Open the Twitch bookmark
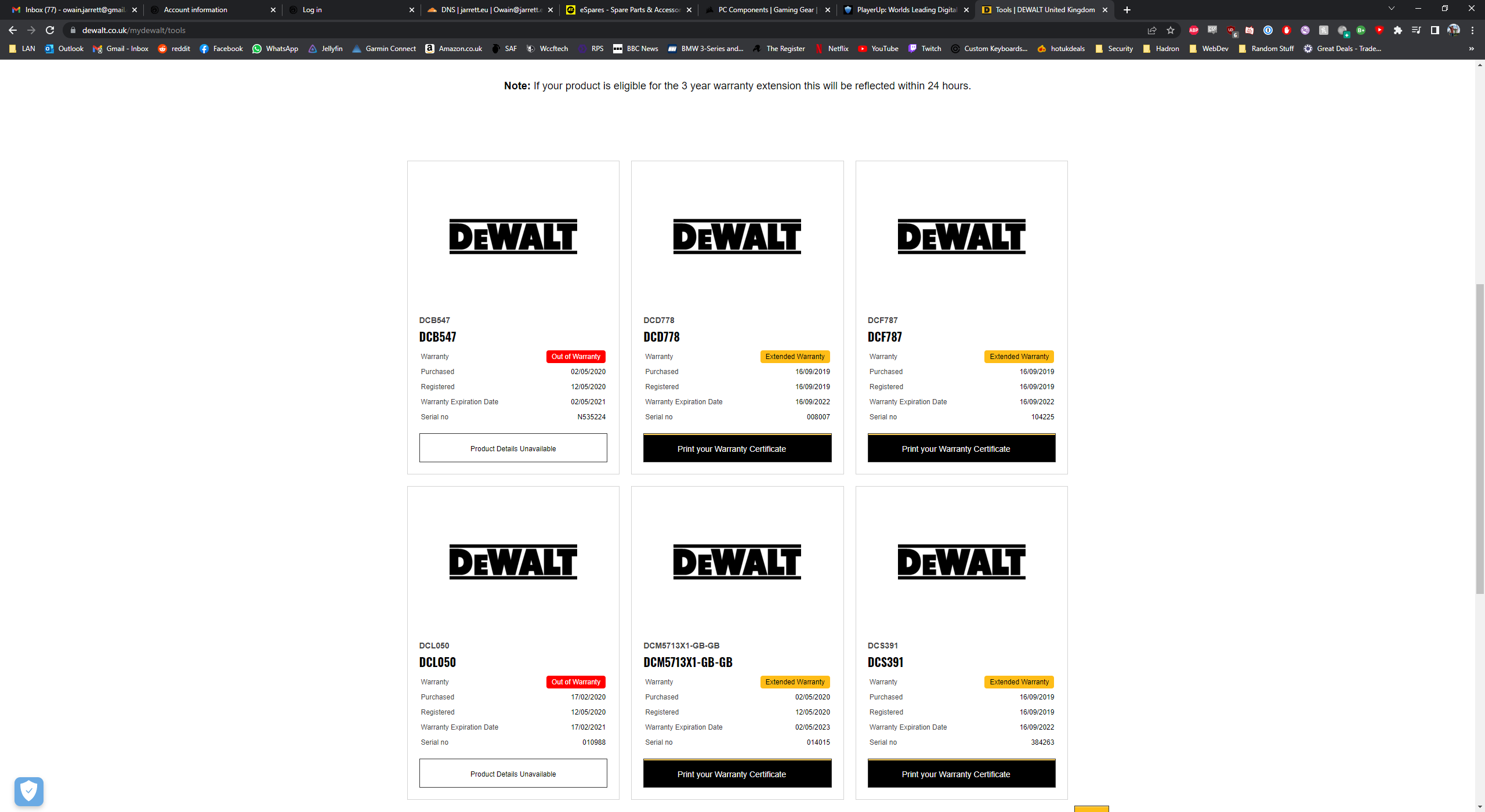 925,49
